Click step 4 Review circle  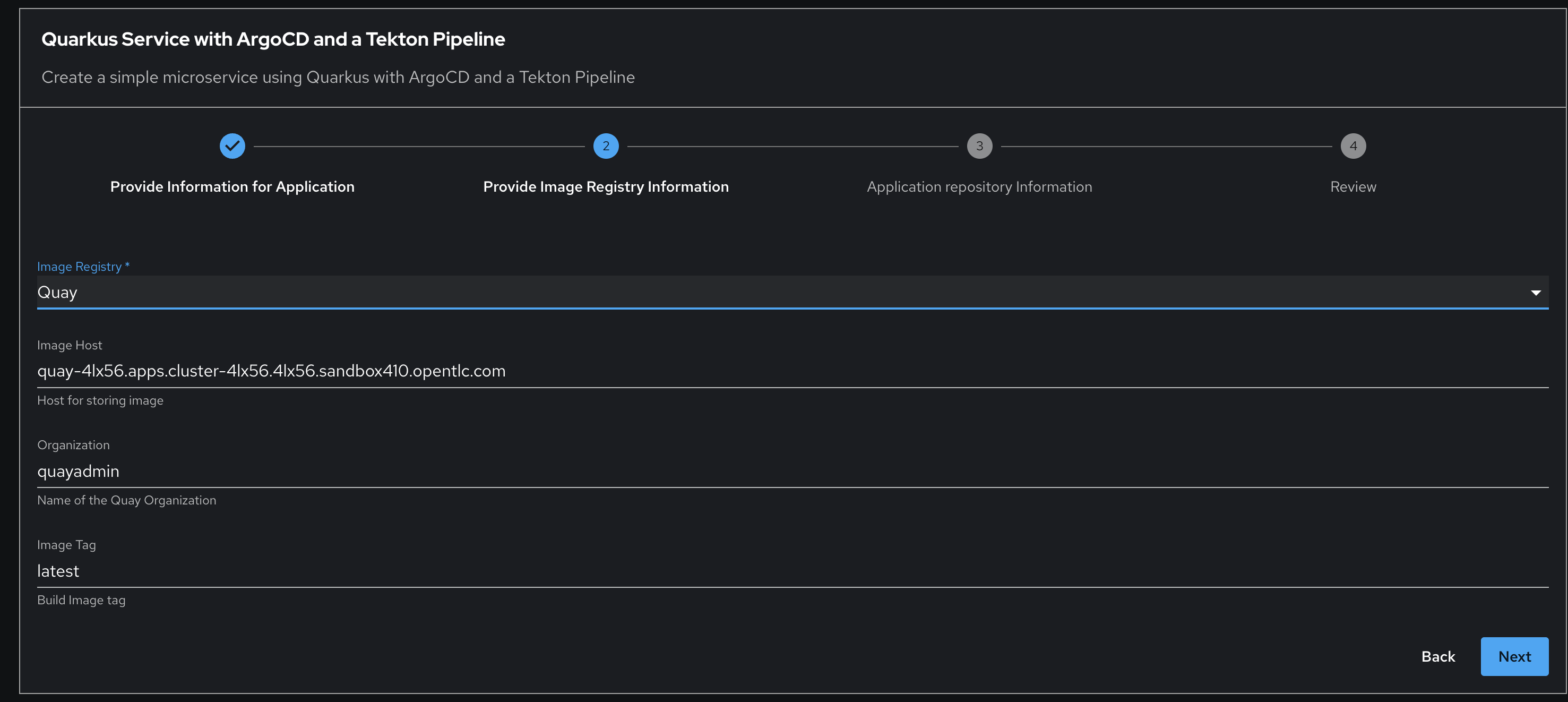1353,146
